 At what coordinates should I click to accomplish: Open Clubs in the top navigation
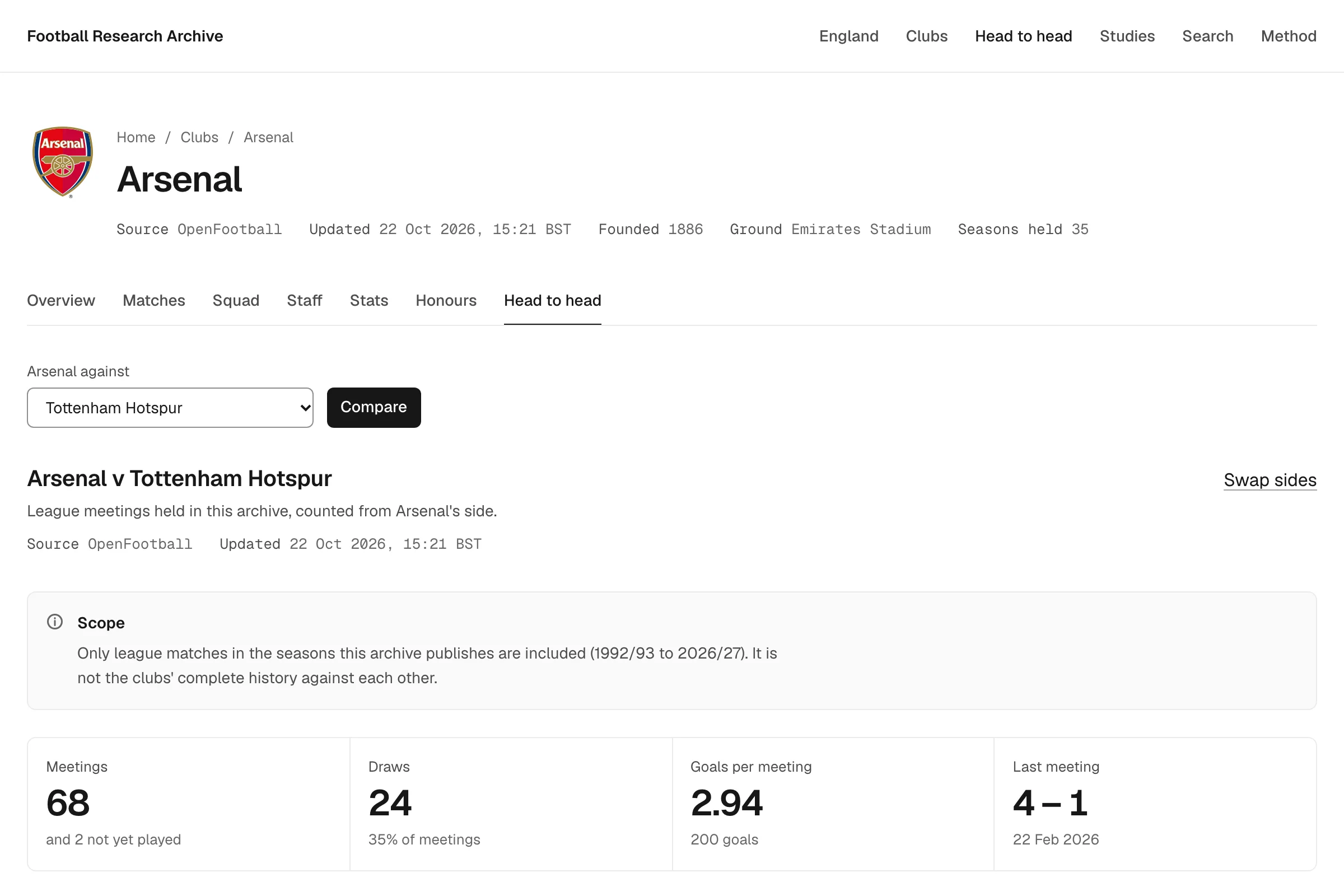point(926,36)
